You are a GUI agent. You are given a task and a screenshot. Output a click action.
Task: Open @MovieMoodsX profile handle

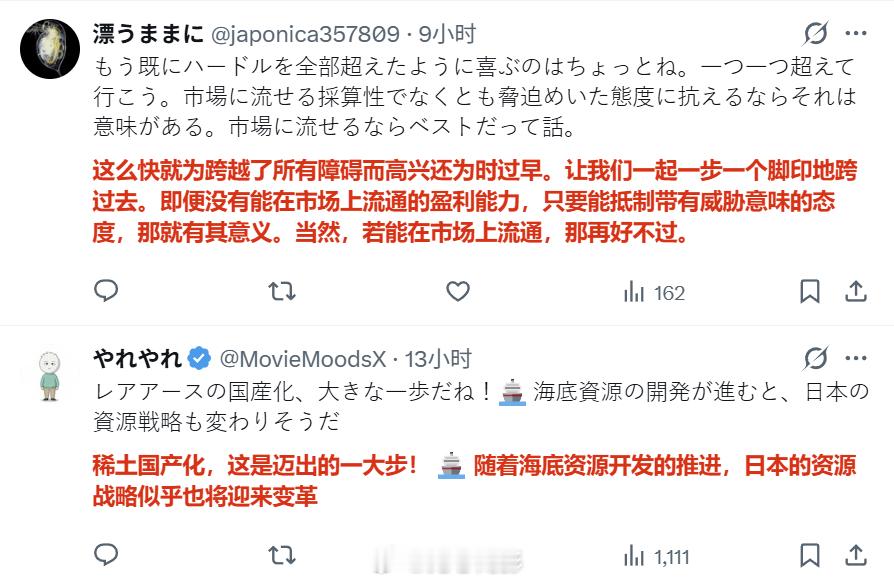pyautogui.click(x=303, y=359)
